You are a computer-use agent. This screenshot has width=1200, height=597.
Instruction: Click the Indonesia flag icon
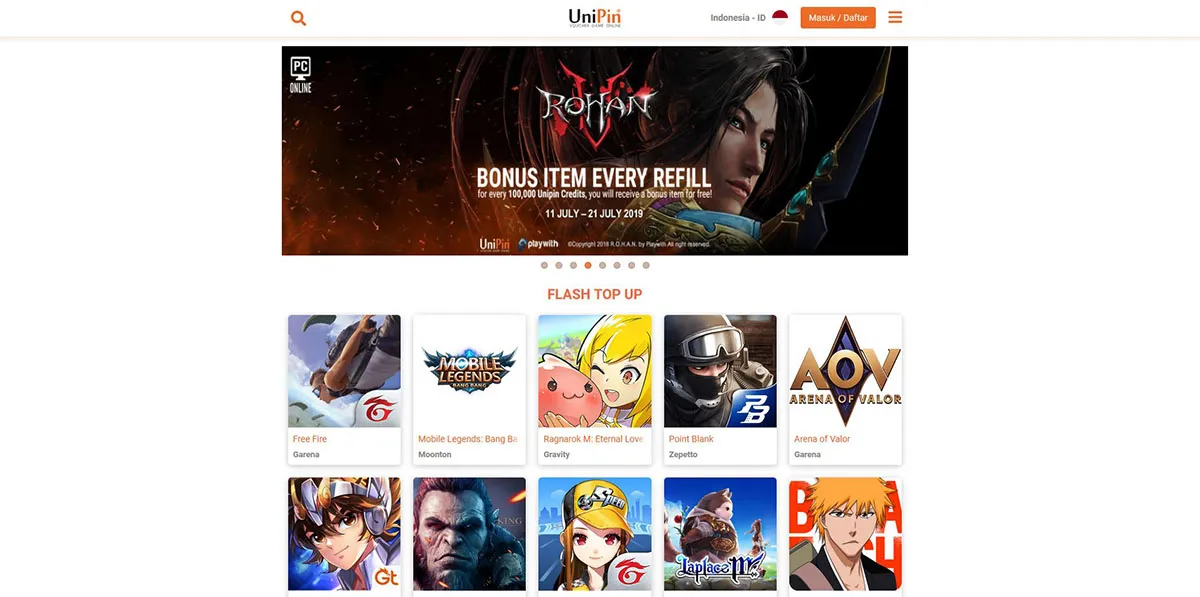(780, 17)
